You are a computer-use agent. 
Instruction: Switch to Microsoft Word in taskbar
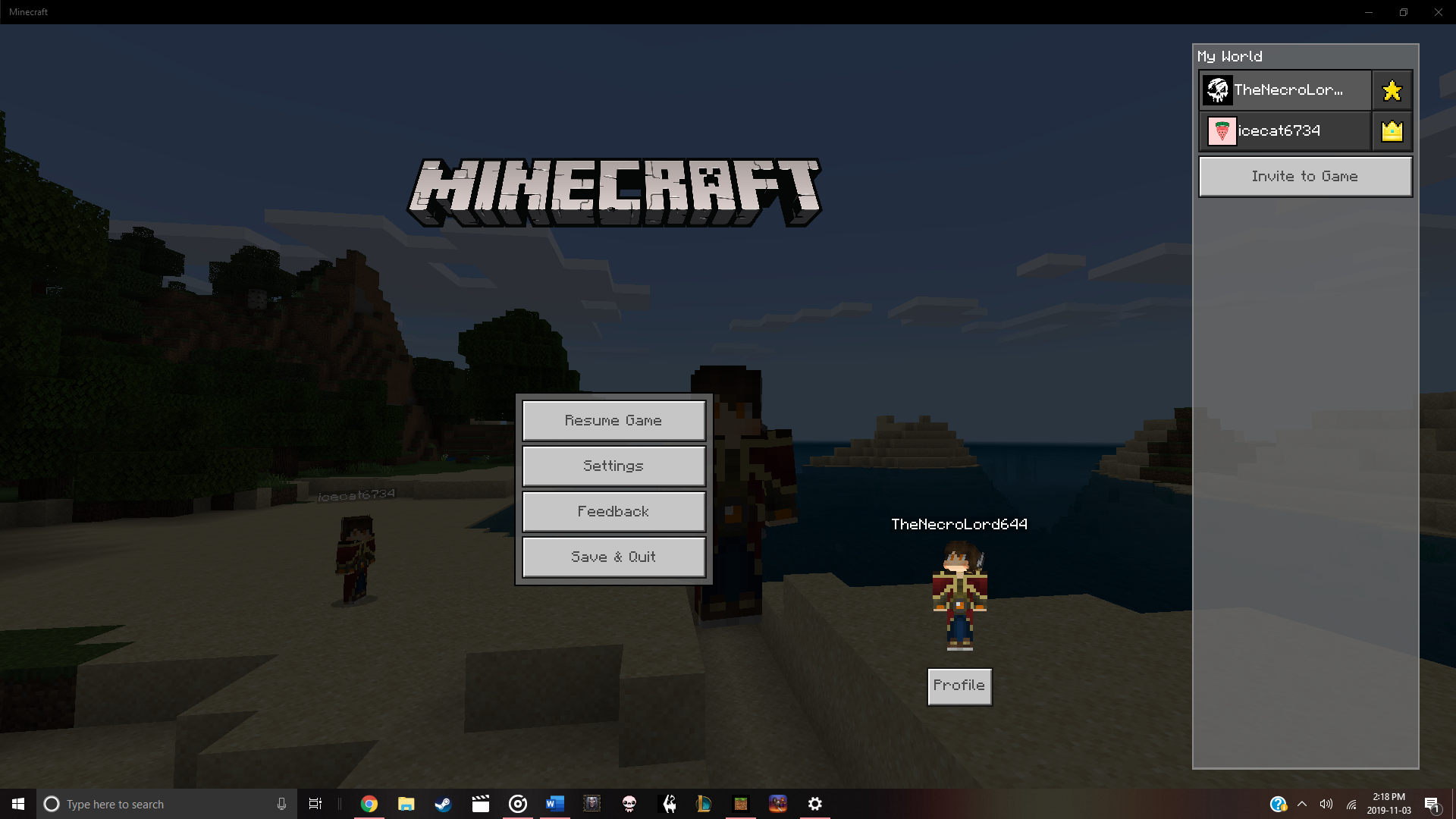pos(555,804)
